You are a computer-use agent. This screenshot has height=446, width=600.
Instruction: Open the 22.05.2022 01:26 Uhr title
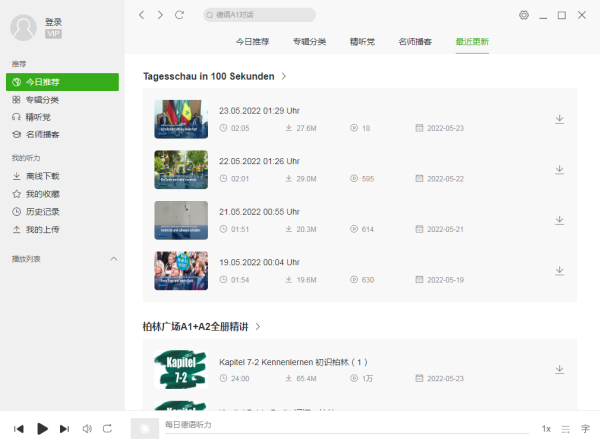point(259,161)
